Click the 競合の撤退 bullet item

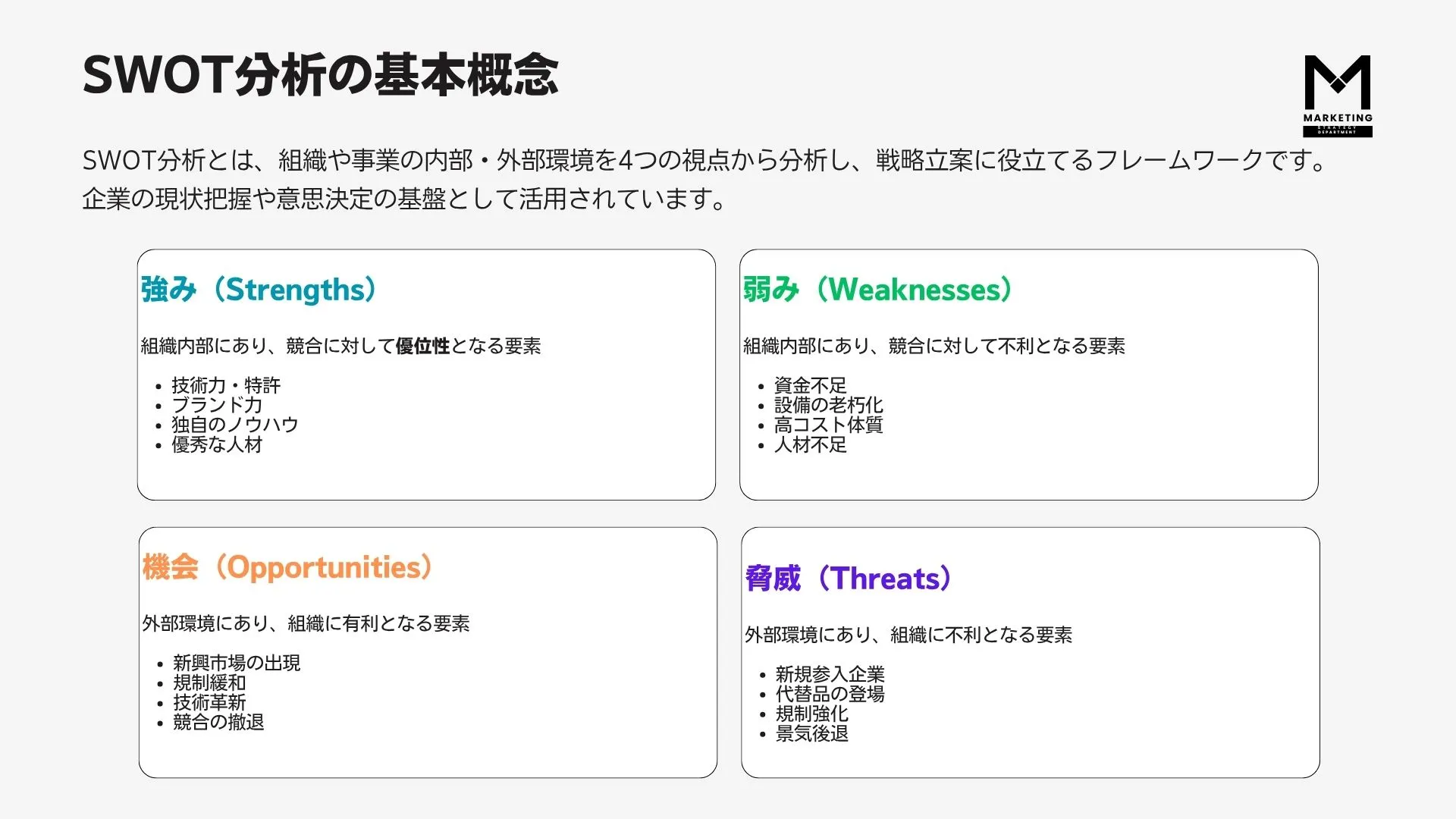coord(218,722)
